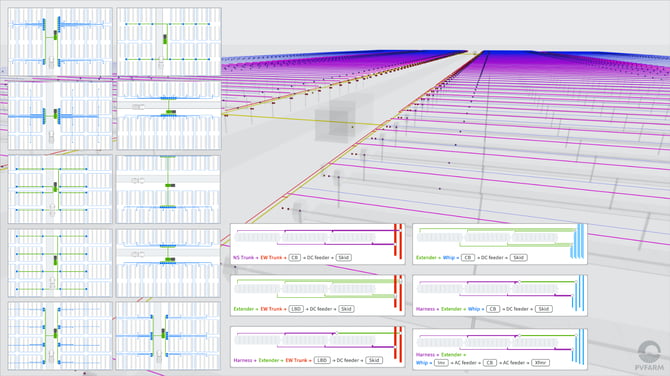Select the top-left layout thumbnail with blue whips
This screenshot has width=670, height=376.
(x=60, y=42)
